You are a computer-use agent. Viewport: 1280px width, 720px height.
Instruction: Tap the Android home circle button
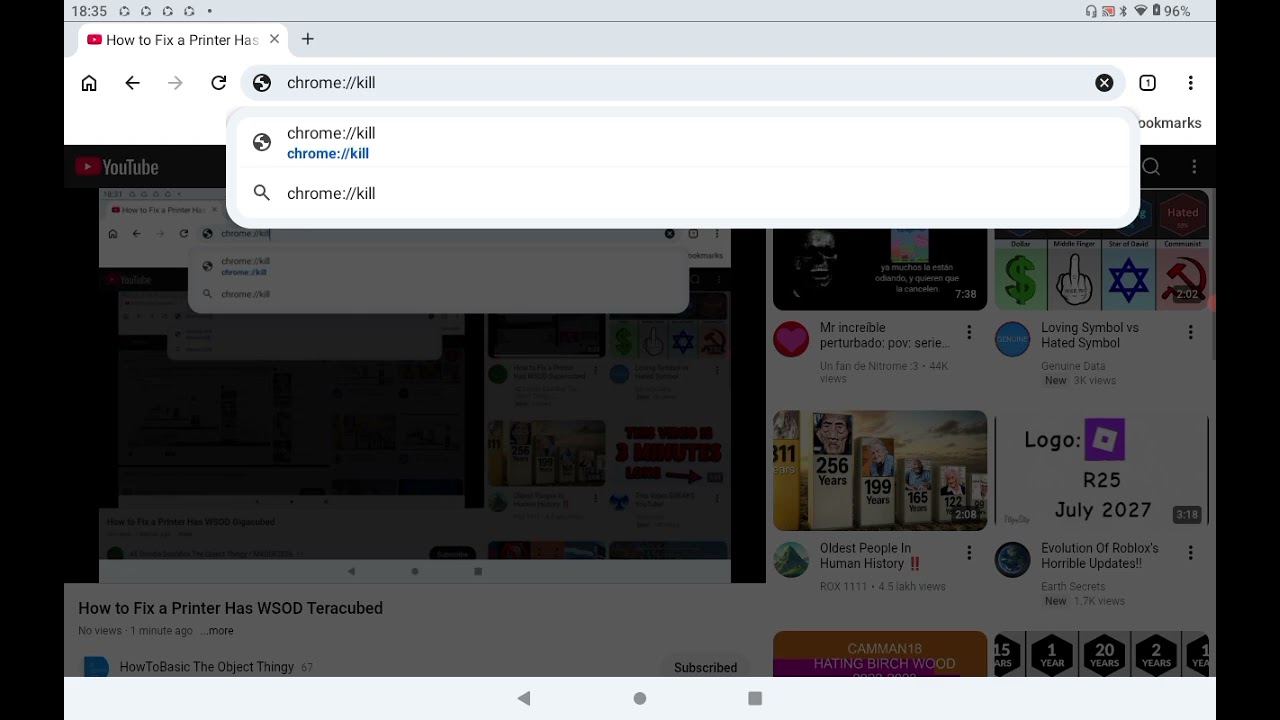click(640, 698)
